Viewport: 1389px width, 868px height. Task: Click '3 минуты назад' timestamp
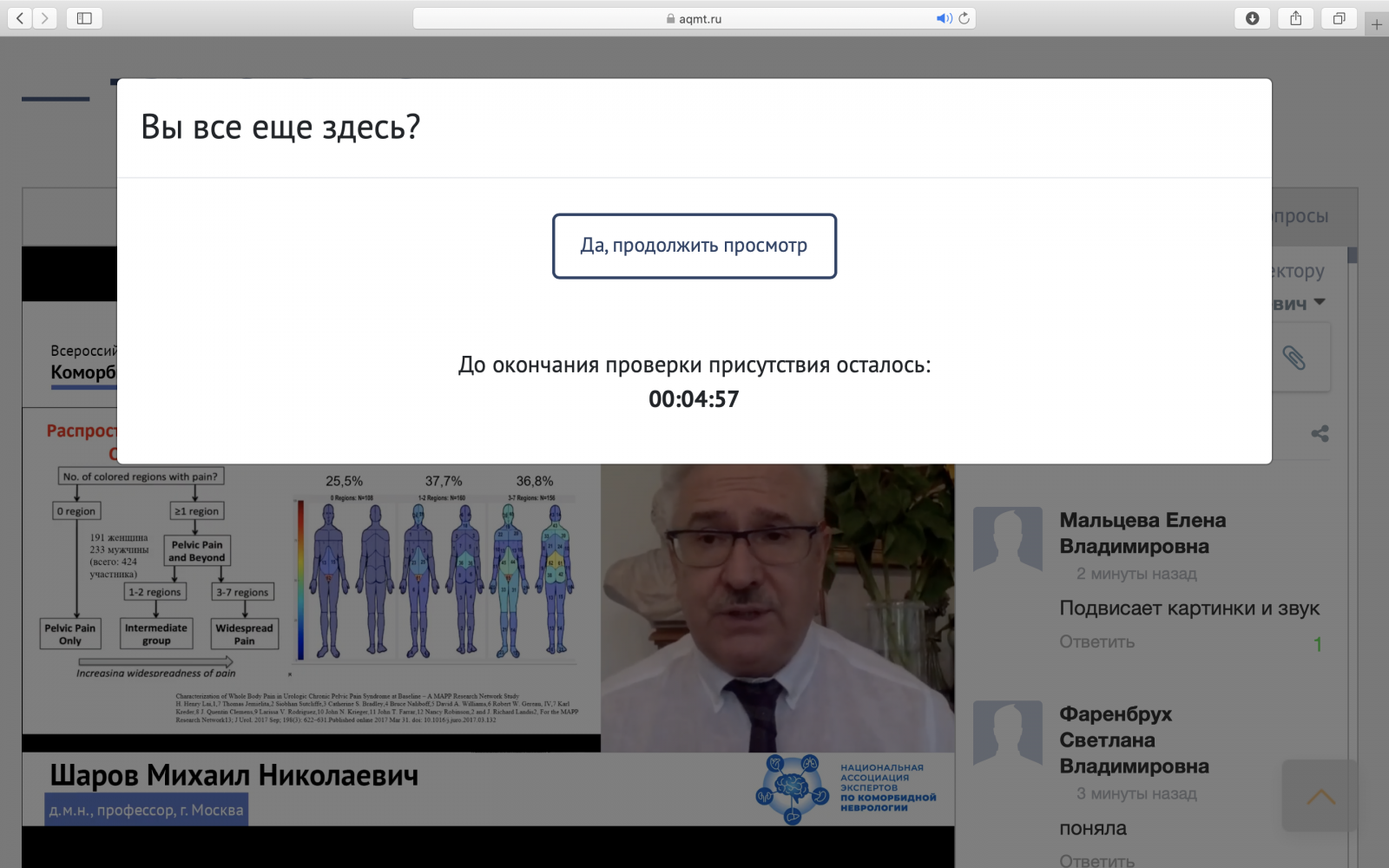click(x=1136, y=793)
